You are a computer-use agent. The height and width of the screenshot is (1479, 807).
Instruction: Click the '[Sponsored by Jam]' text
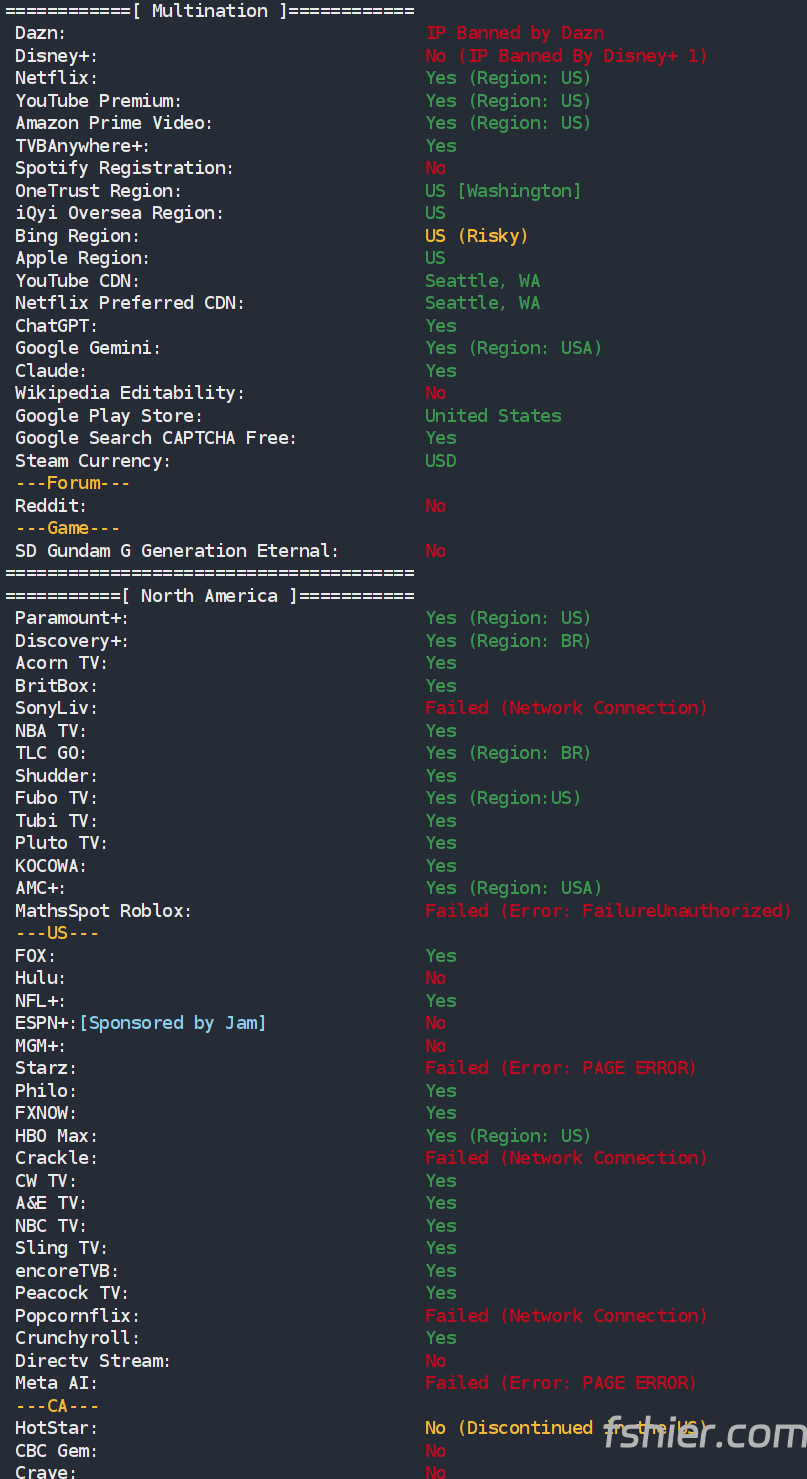(x=172, y=1023)
